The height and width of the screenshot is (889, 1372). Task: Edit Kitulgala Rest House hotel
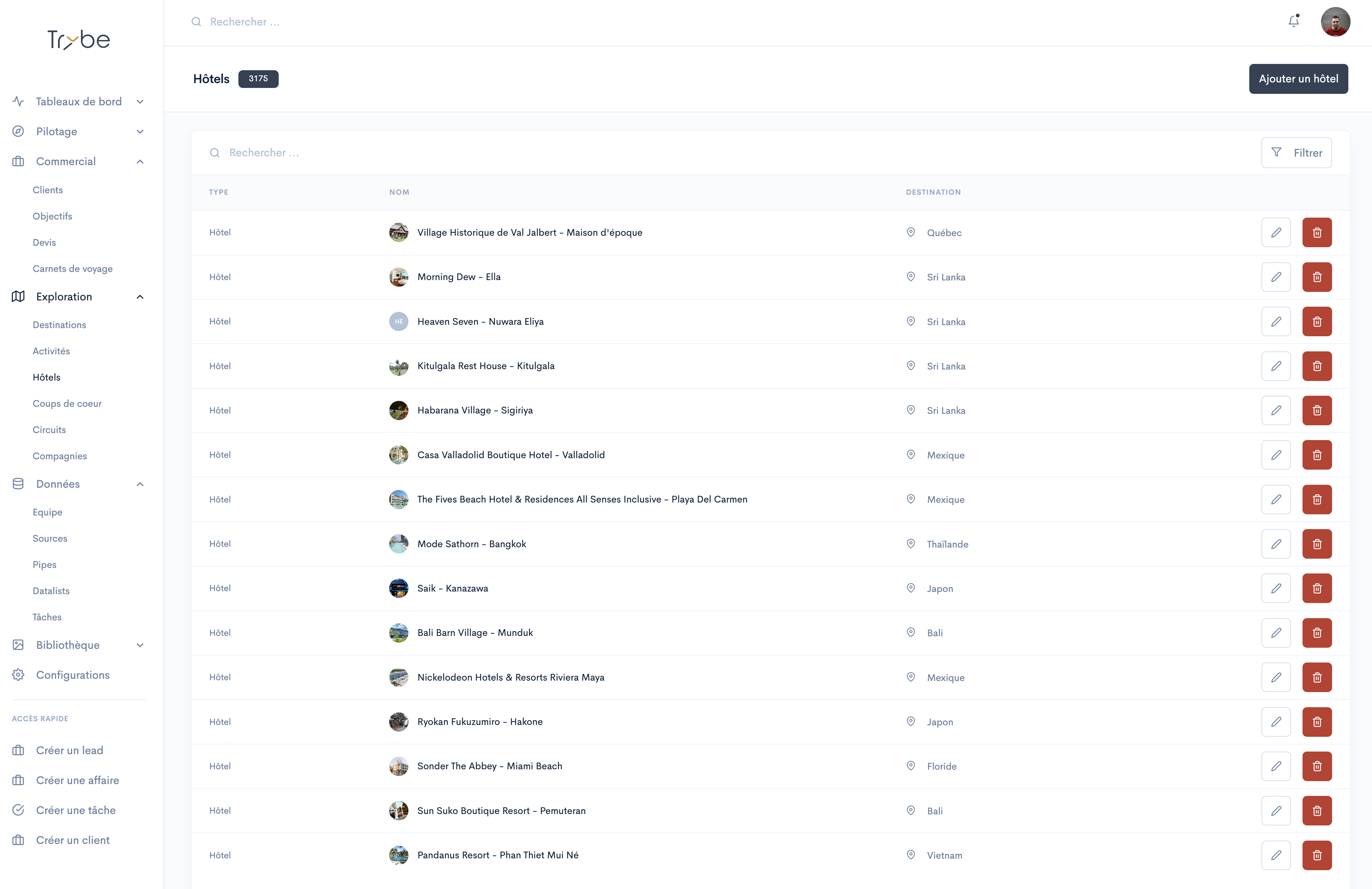(x=1276, y=366)
